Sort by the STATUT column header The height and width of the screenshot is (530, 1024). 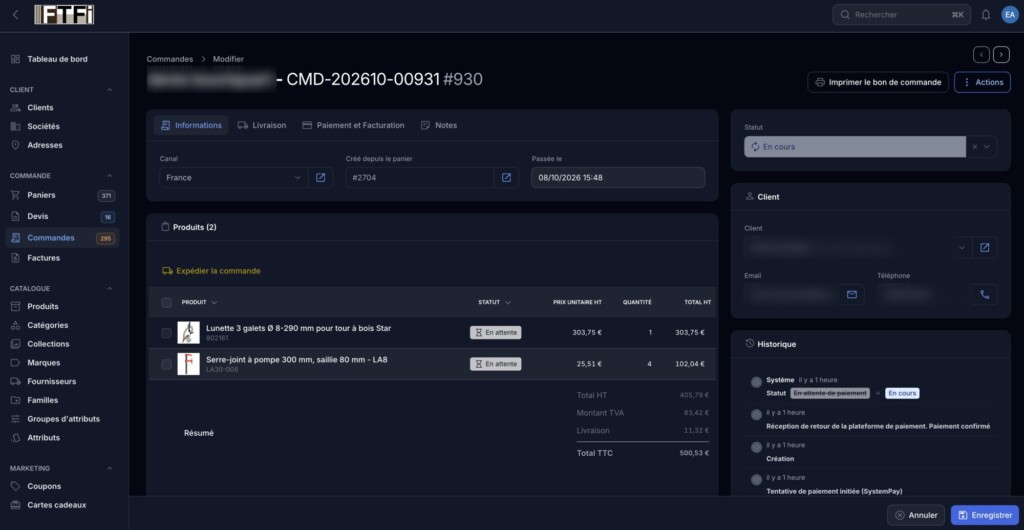(x=494, y=302)
